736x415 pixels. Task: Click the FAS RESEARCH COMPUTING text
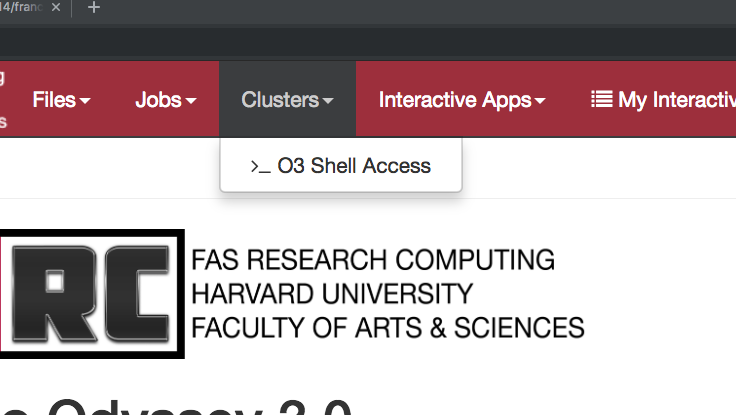click(373, 260)
